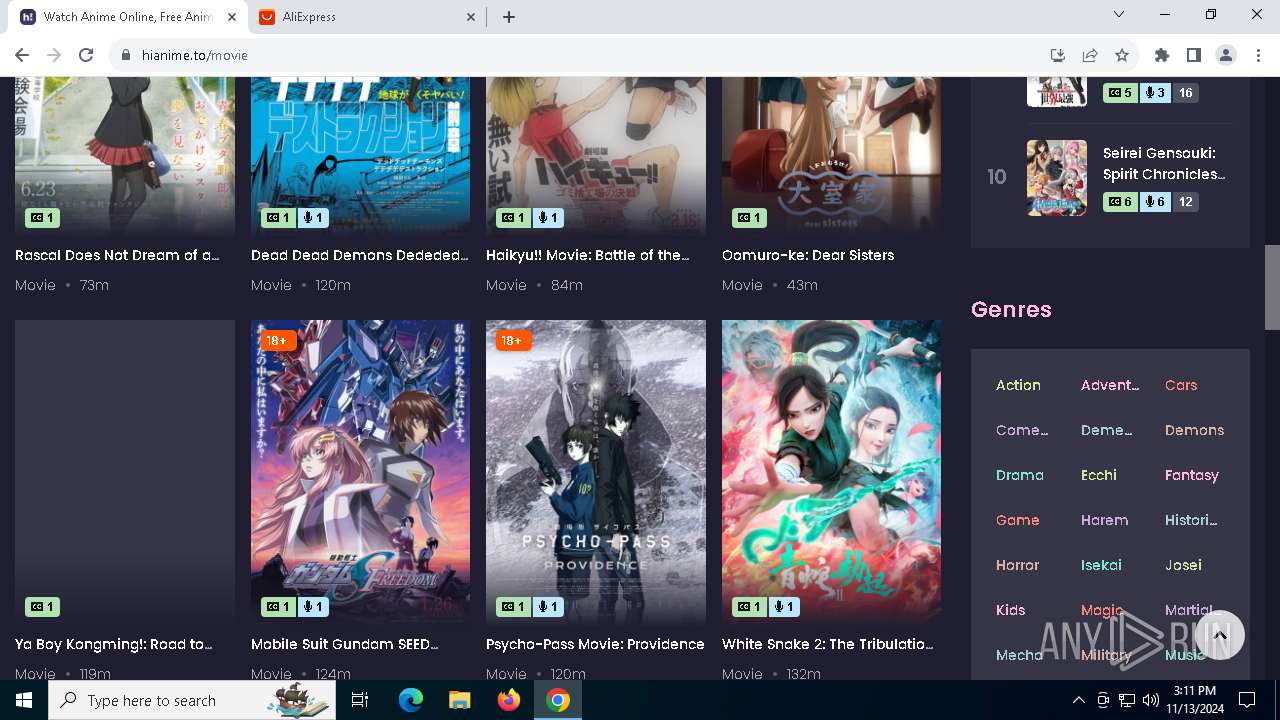The height and width of the screenshot is (720, 1280).
Task: Select the Watch Anime Online tab
Action: tap(128, 17)
